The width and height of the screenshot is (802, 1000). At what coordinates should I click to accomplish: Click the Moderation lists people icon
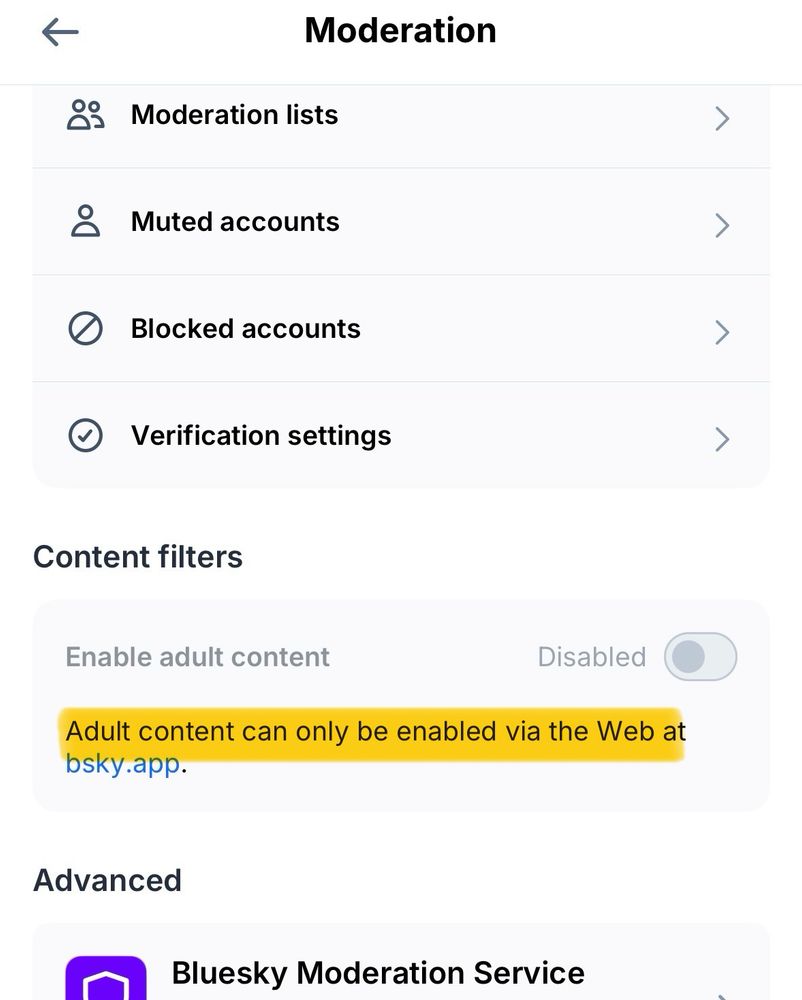point(85,115)
